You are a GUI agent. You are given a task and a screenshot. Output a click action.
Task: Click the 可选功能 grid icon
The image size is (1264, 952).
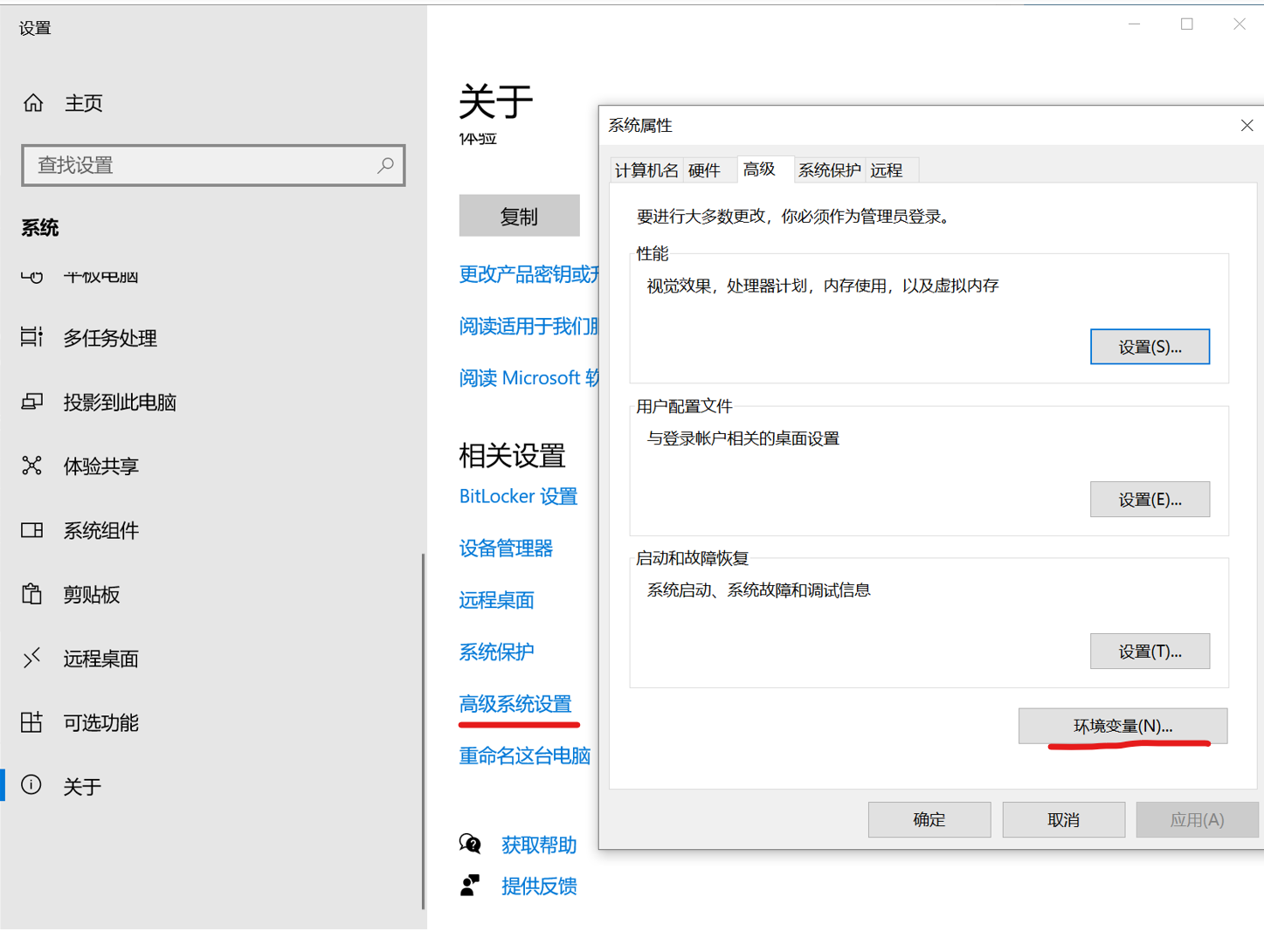pyautogui.click(x=31, y=722)
